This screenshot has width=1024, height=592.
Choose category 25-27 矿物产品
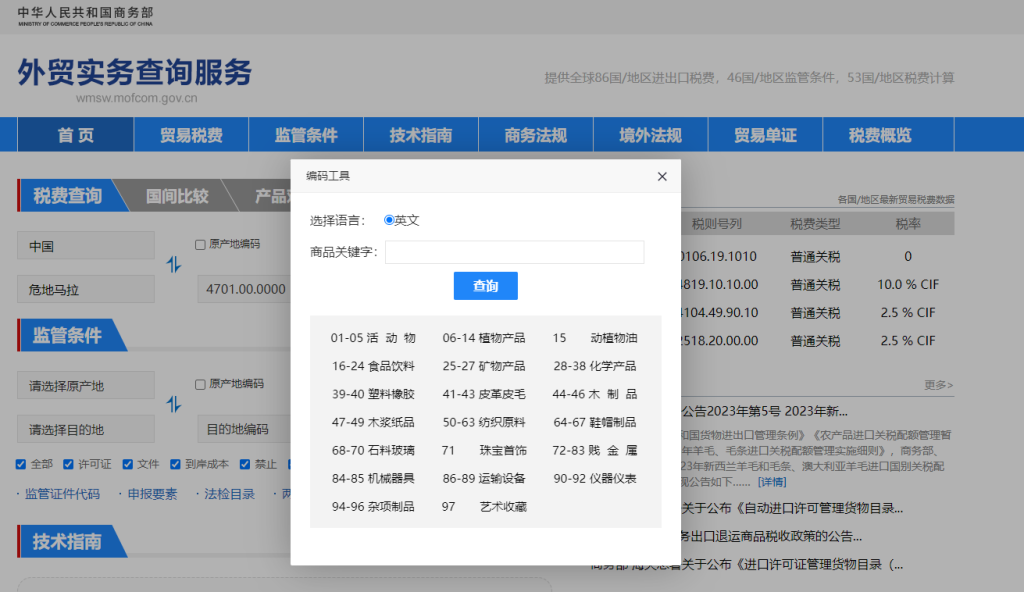[x=483, y=366]
